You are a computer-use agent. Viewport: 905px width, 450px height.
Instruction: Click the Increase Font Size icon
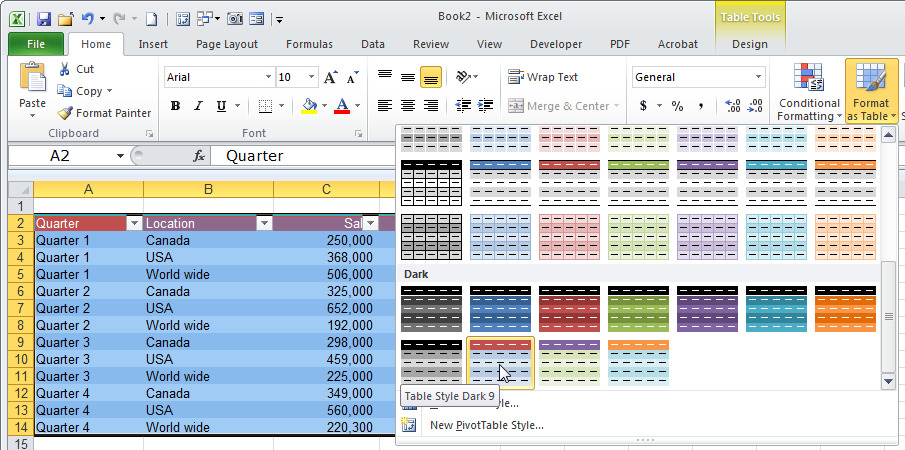(330, 77)
